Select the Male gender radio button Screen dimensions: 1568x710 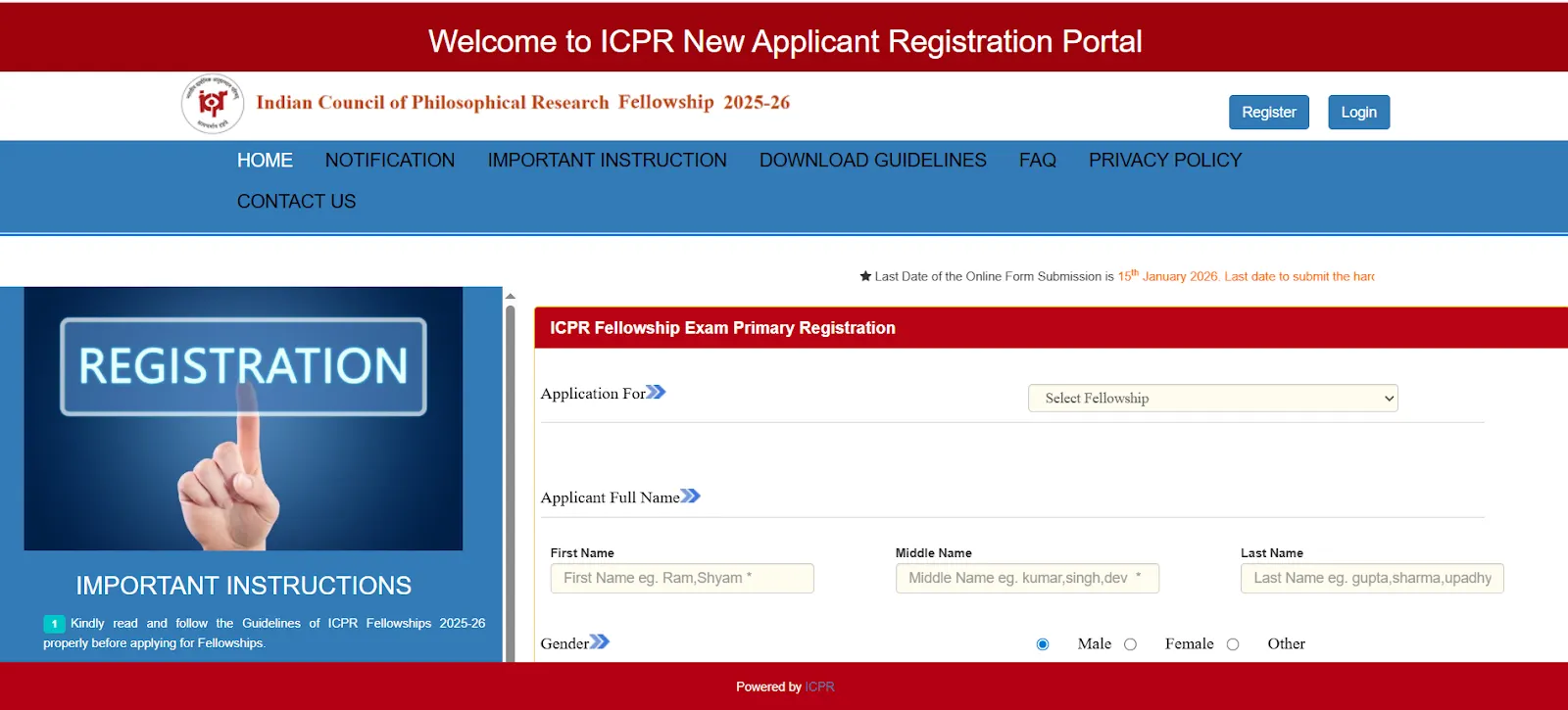(x=1043, y=644)
